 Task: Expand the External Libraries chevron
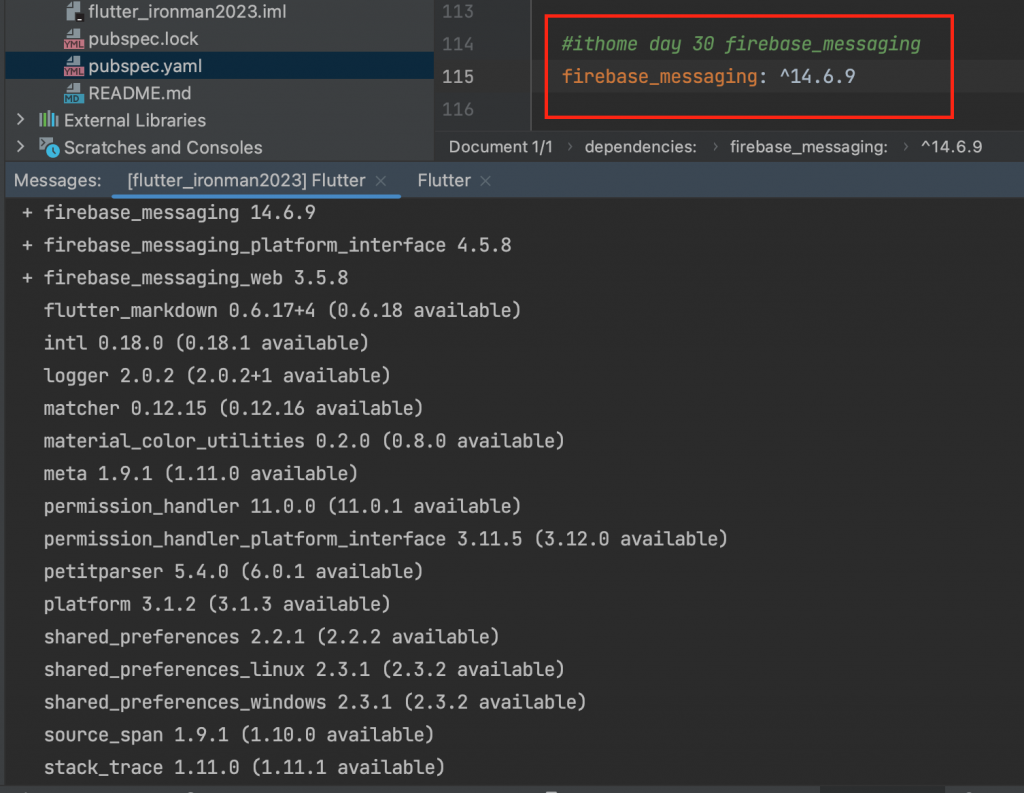coord(21,120)
